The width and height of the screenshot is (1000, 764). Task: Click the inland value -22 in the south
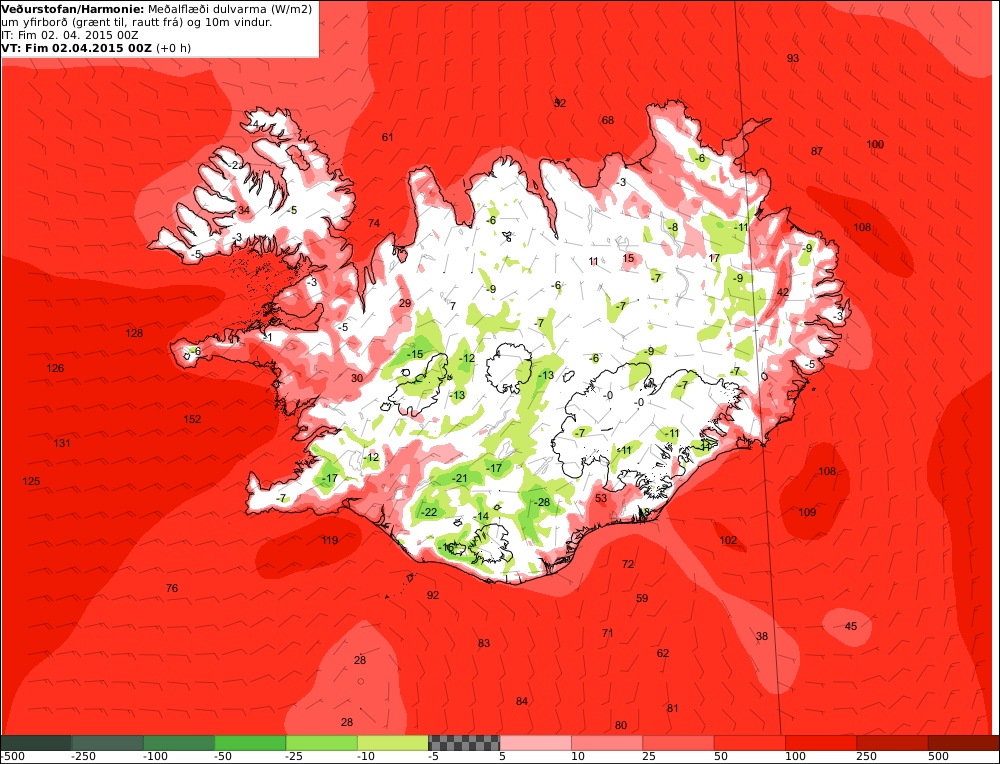click(429, 512)
